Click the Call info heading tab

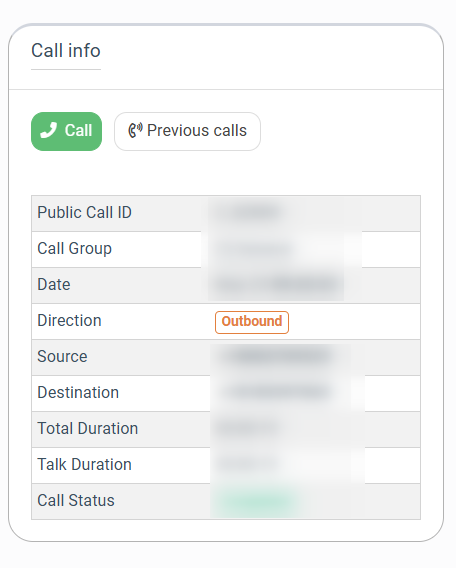click(66, 51)
